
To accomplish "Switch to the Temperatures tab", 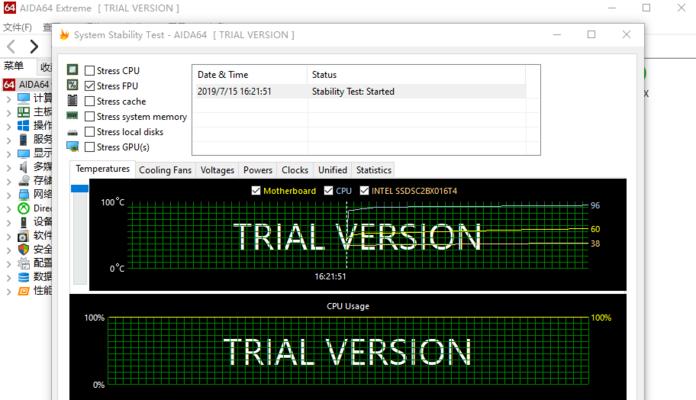I will click(x=103, y=169).
